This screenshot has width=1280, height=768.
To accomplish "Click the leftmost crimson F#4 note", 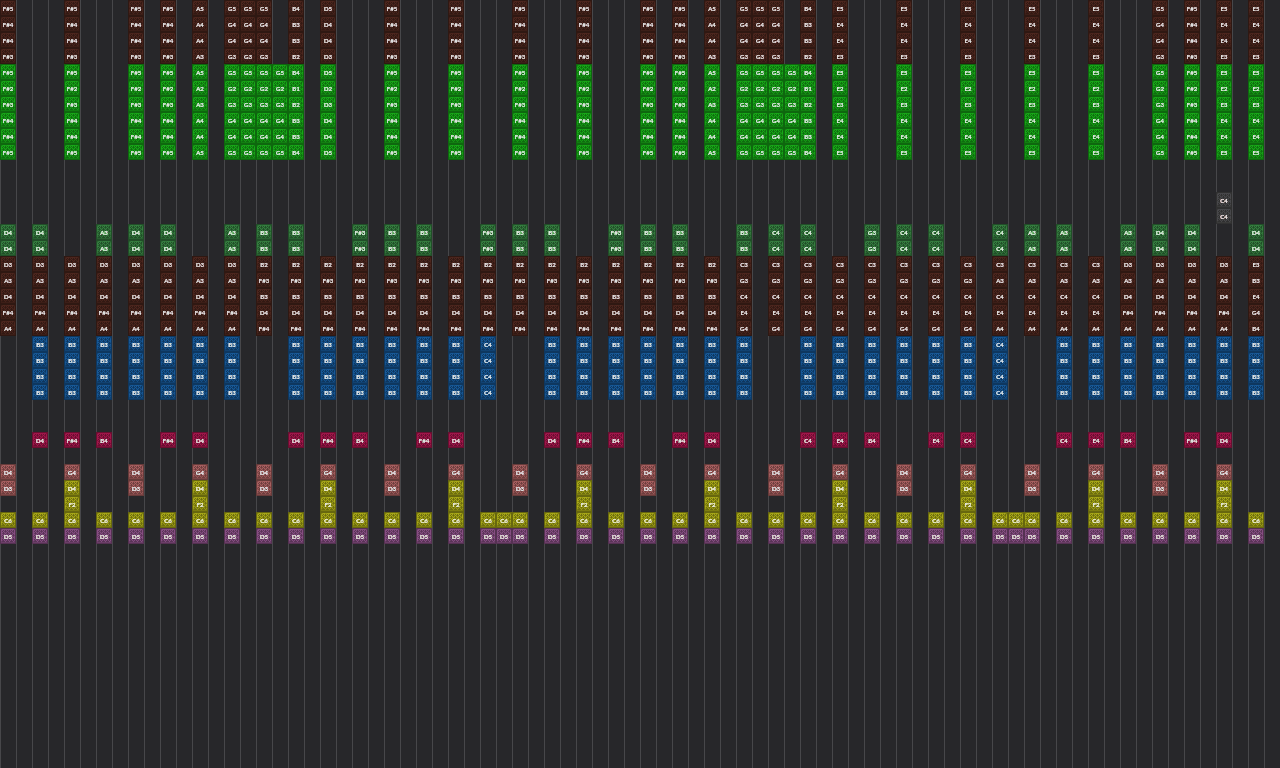I will [72, 440].
